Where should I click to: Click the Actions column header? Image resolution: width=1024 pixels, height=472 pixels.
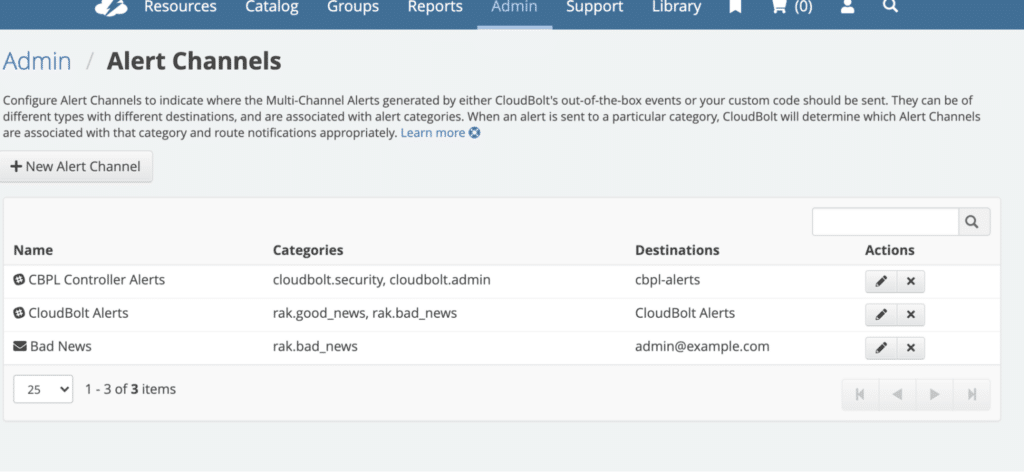click(x=889, y=250)
